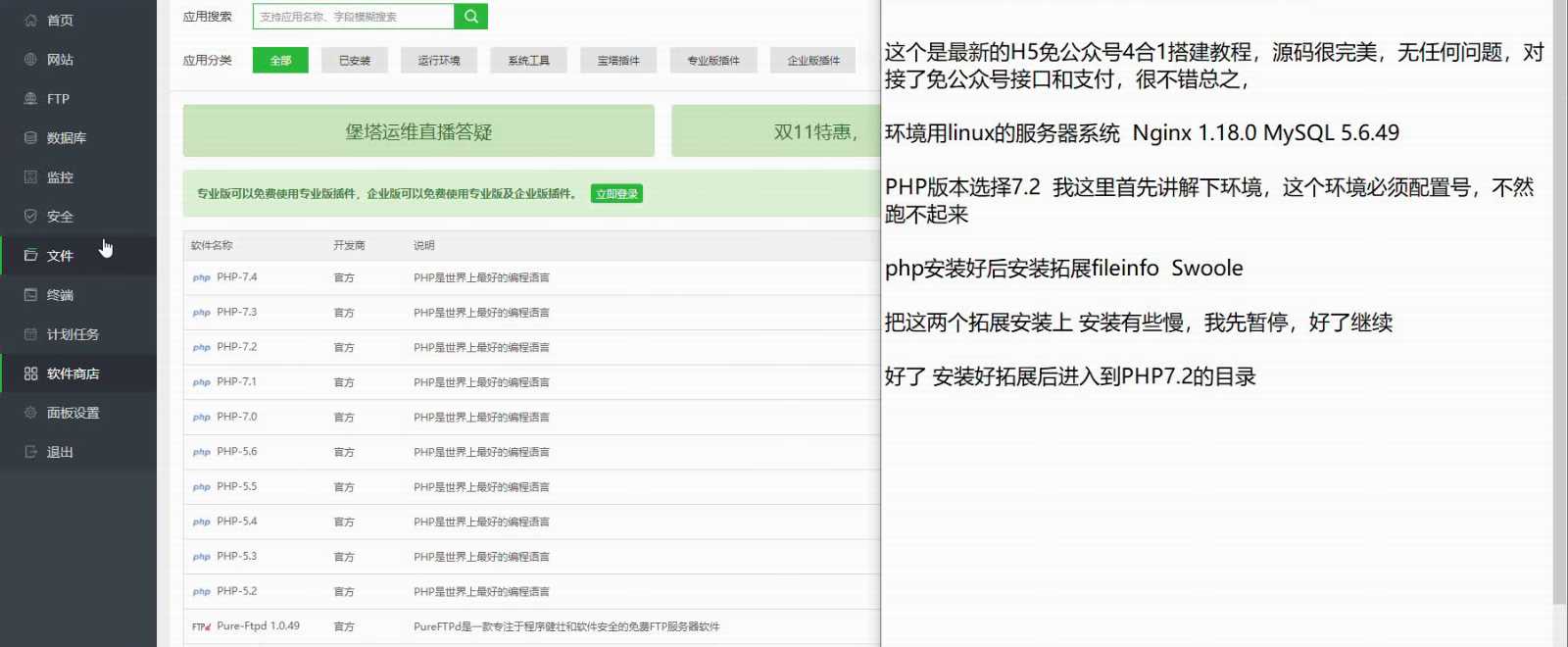Click the green 立即登录 button
The width and height of the screenshot is (1568, 647).
pyautogui.click(x=617, y=193)
